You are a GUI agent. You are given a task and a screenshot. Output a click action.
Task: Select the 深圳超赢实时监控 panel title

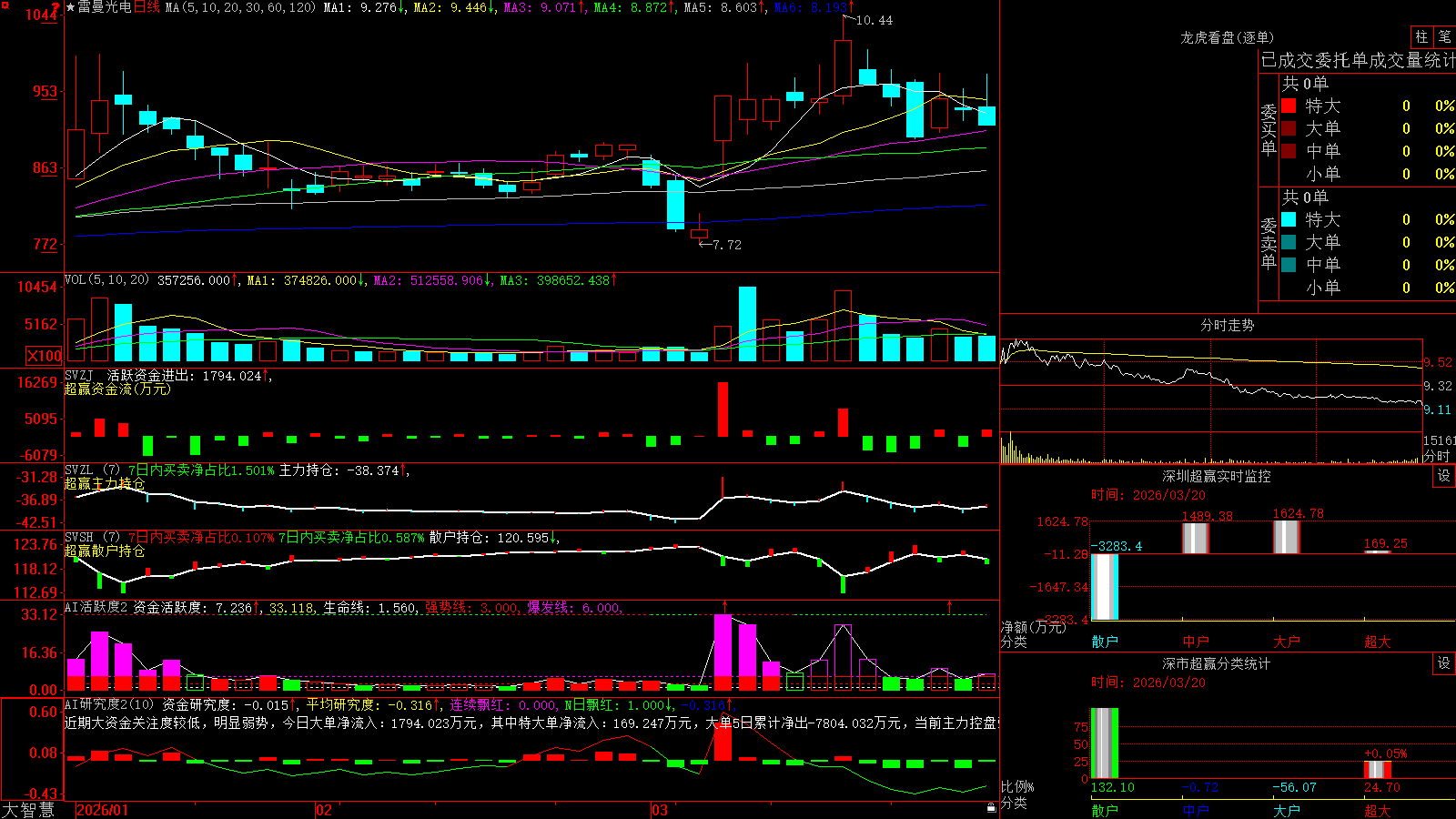click(x=1217, y=476)
